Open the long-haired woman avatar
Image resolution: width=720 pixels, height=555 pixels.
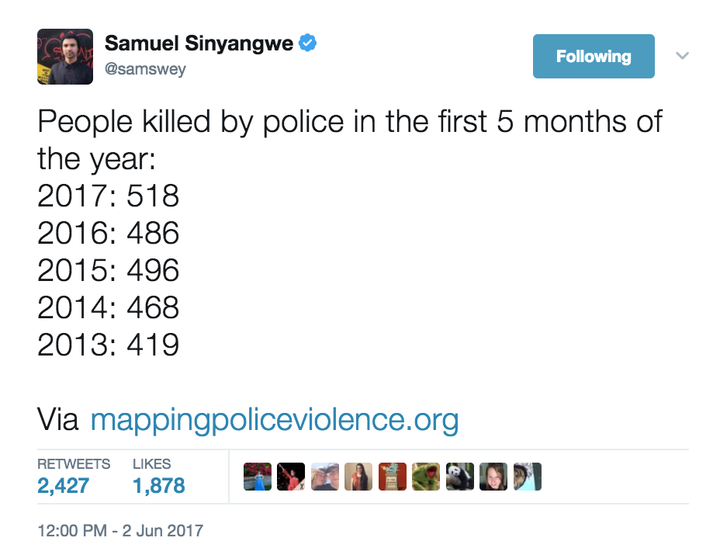click(x=359, y=477)
